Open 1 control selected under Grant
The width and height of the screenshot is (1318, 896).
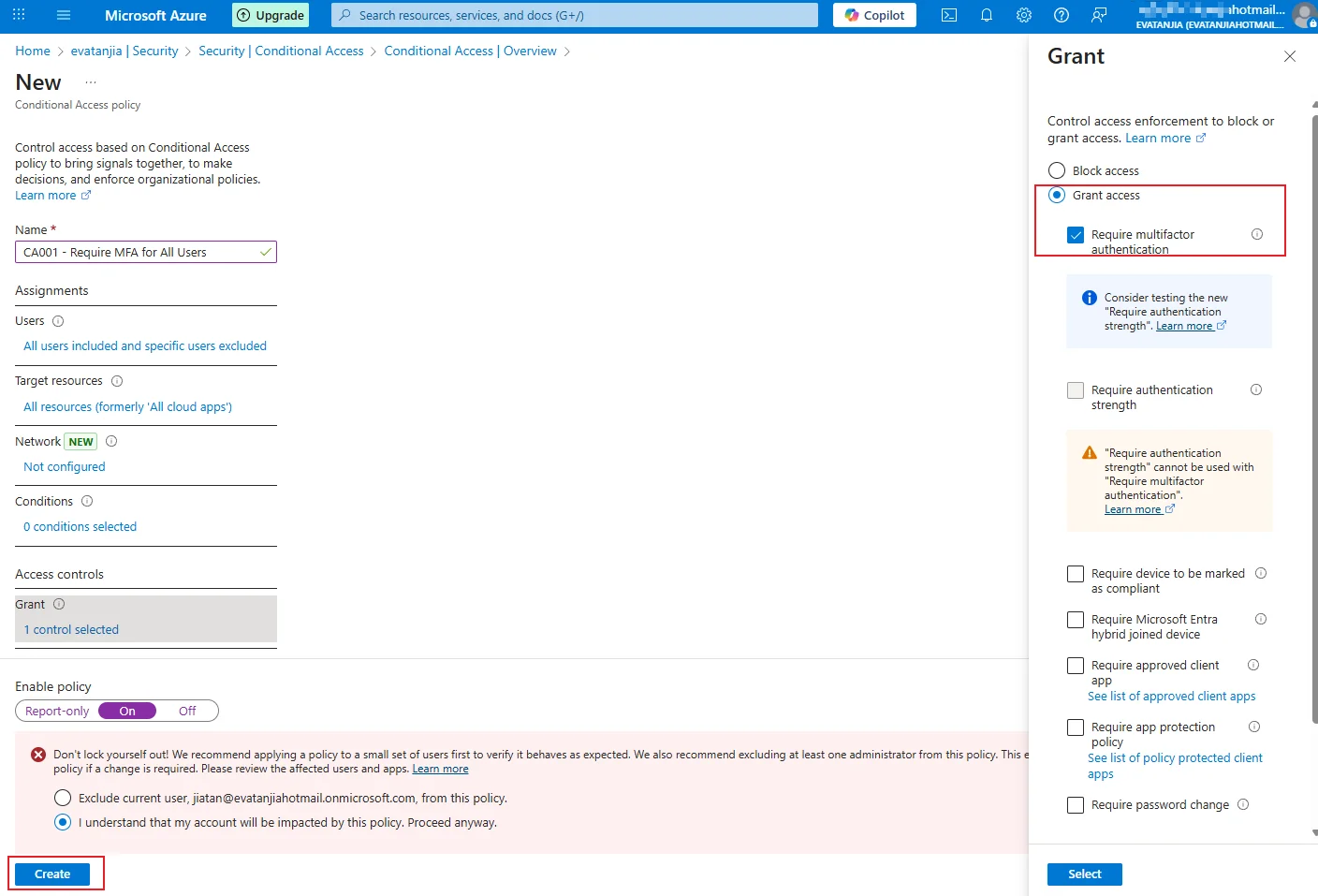(71, 629)
